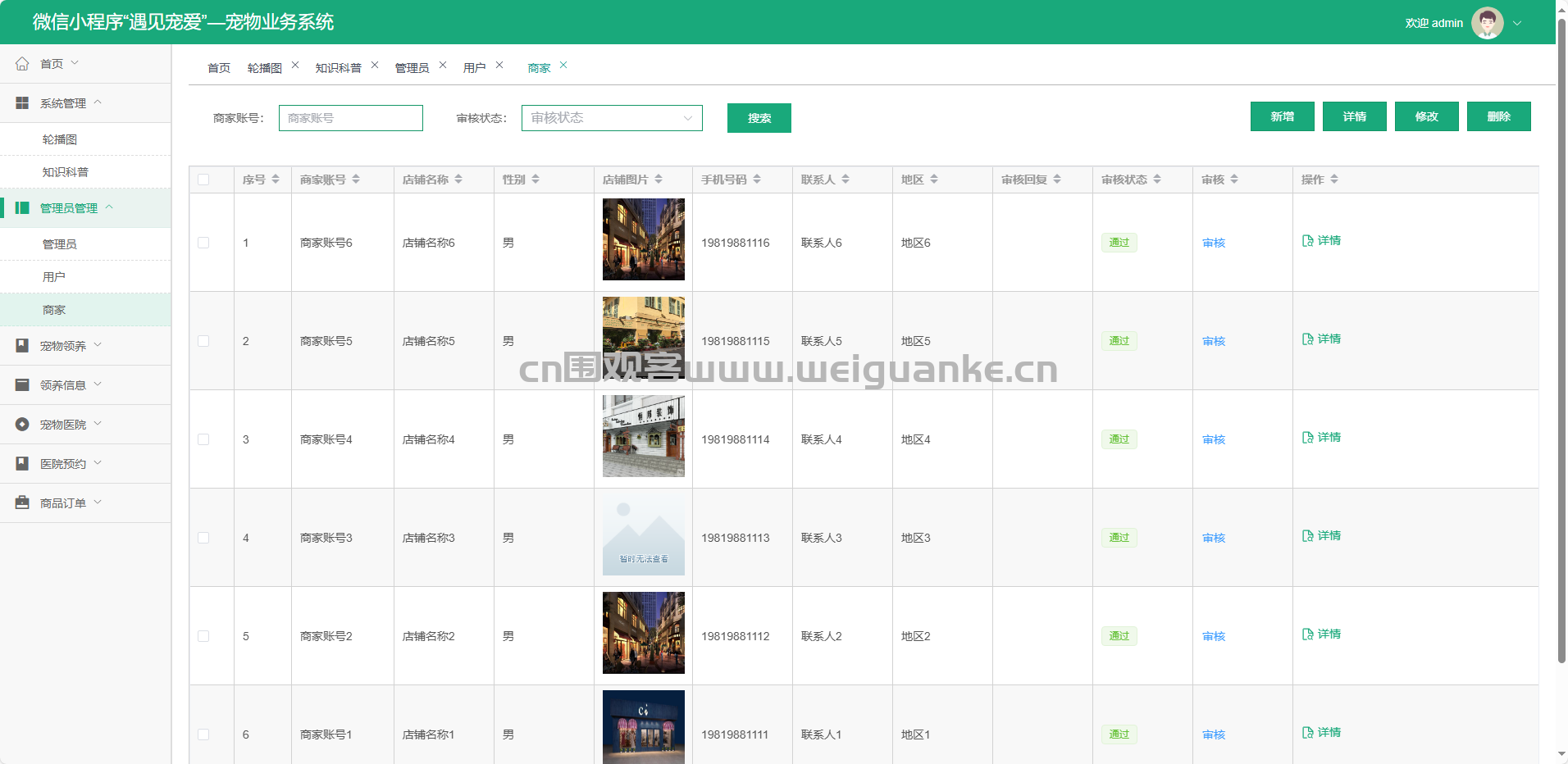Viewport: 1568px width, 764px height.
Task: Close the 知识科普 tab
Action: click(375, 66)
